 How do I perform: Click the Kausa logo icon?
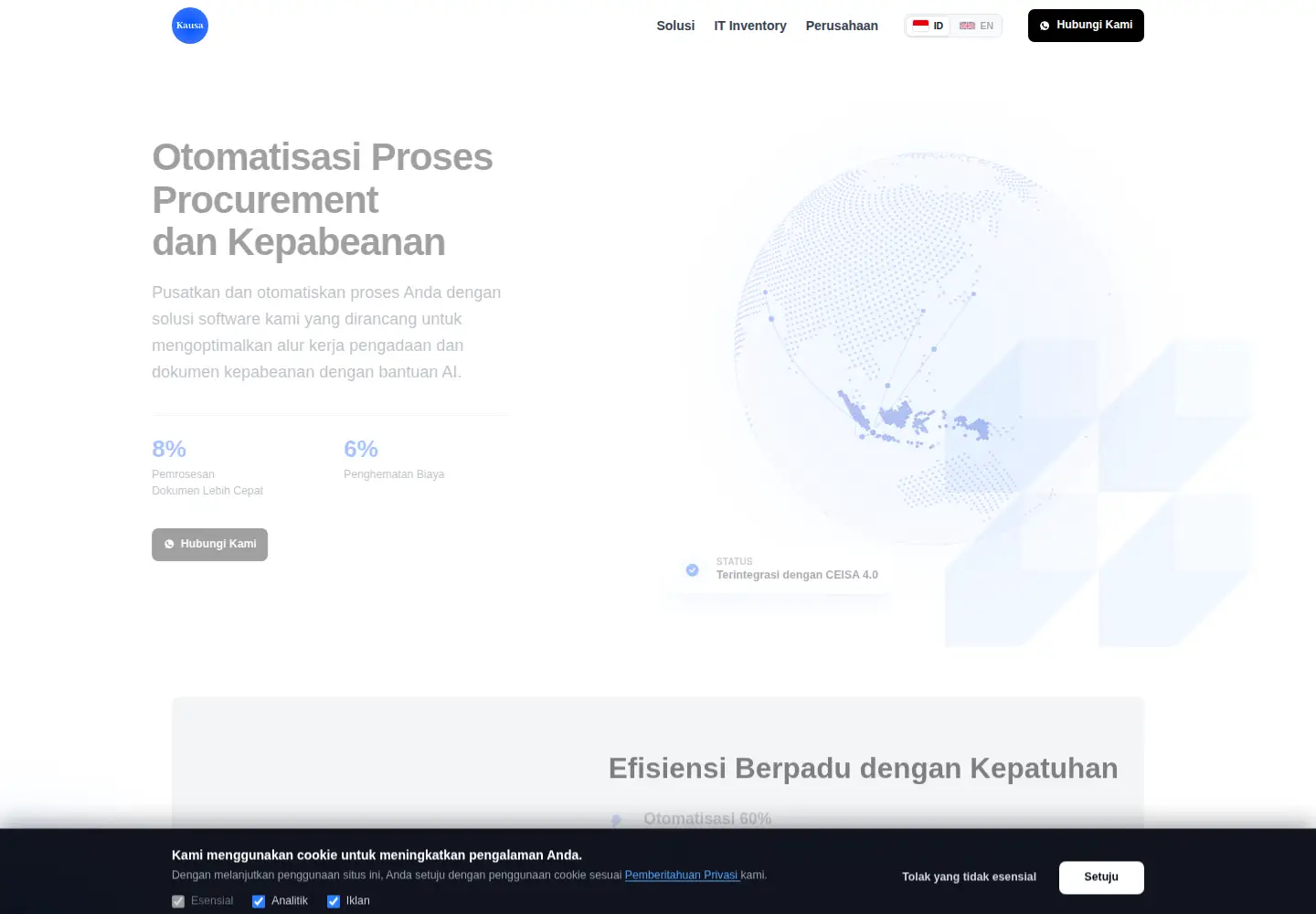click(190, 26)
